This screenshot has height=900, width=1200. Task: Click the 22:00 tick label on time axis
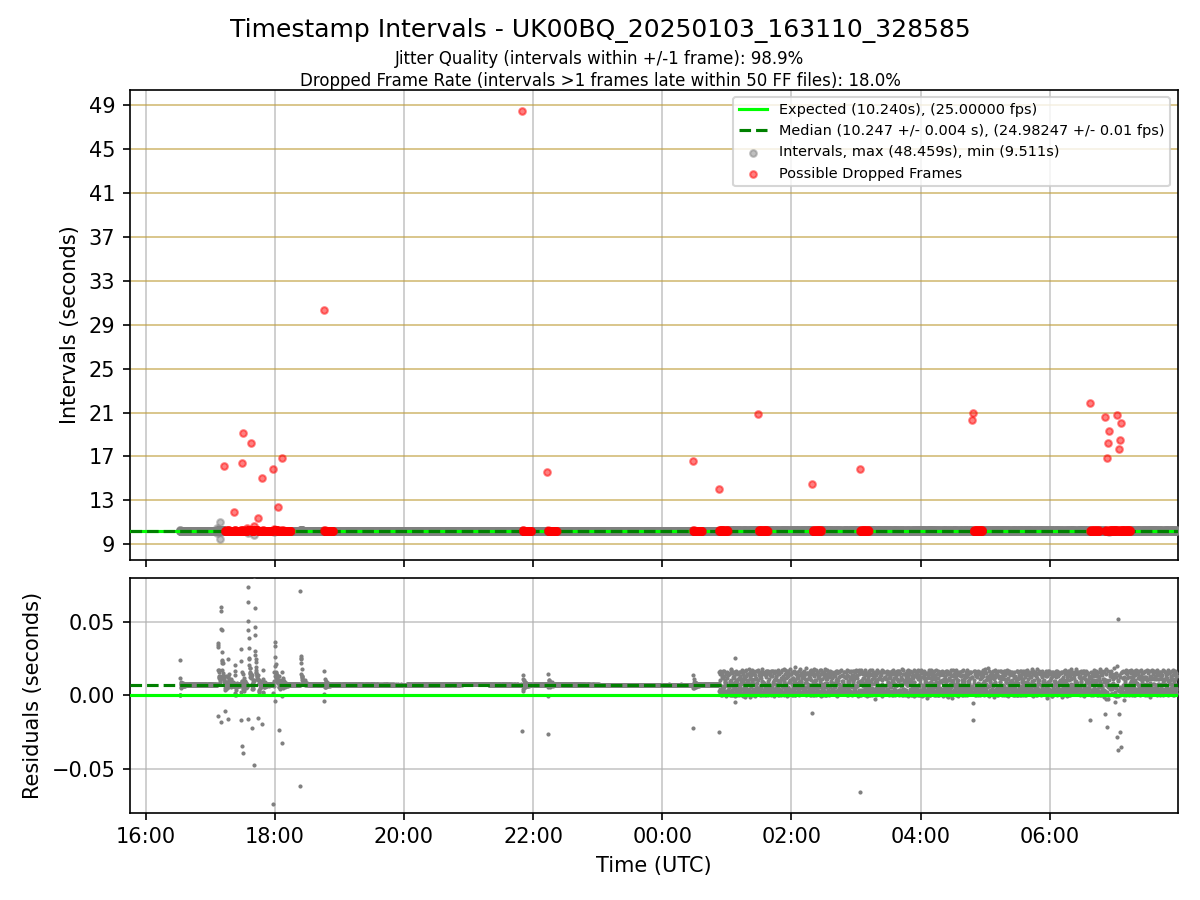pyautogui.click(x=533, y=836)
